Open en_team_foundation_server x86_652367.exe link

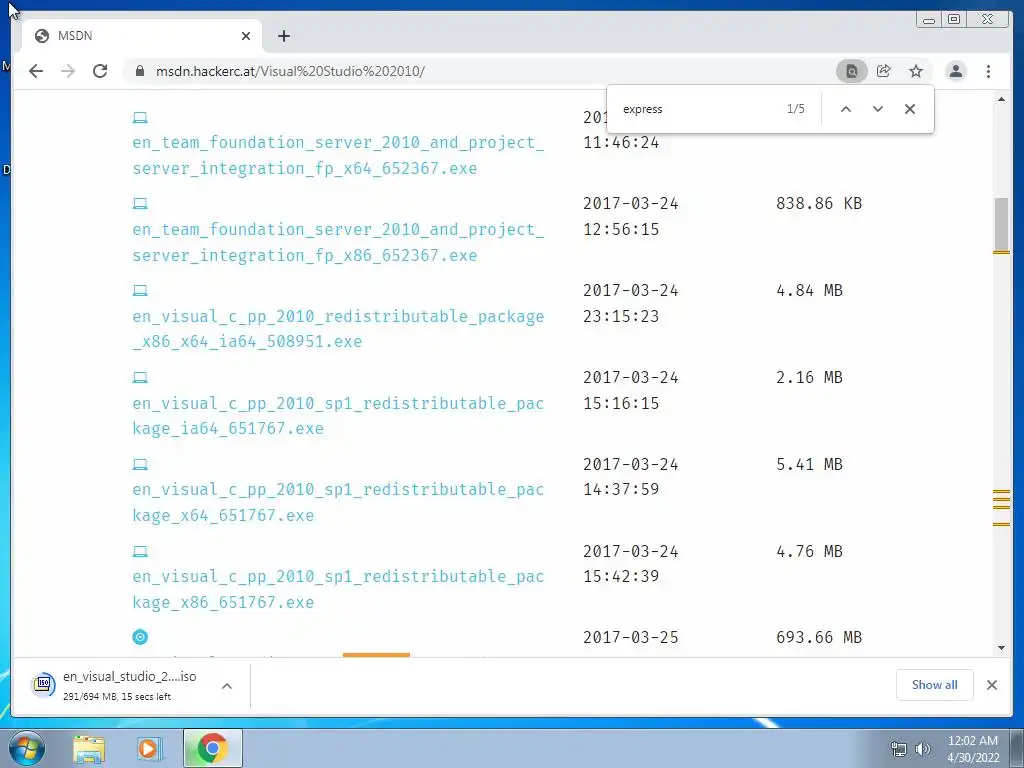click(x=338, y=242)
